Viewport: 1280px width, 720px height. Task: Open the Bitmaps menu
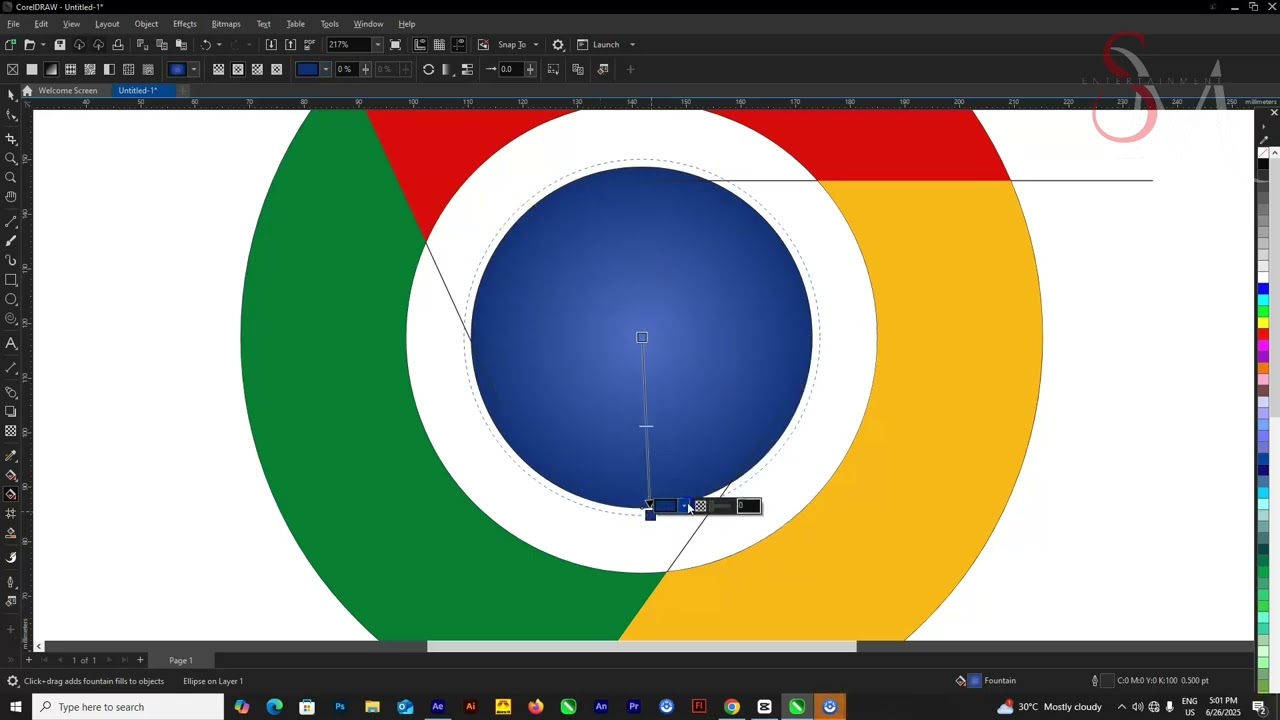(x=226, y=24)
